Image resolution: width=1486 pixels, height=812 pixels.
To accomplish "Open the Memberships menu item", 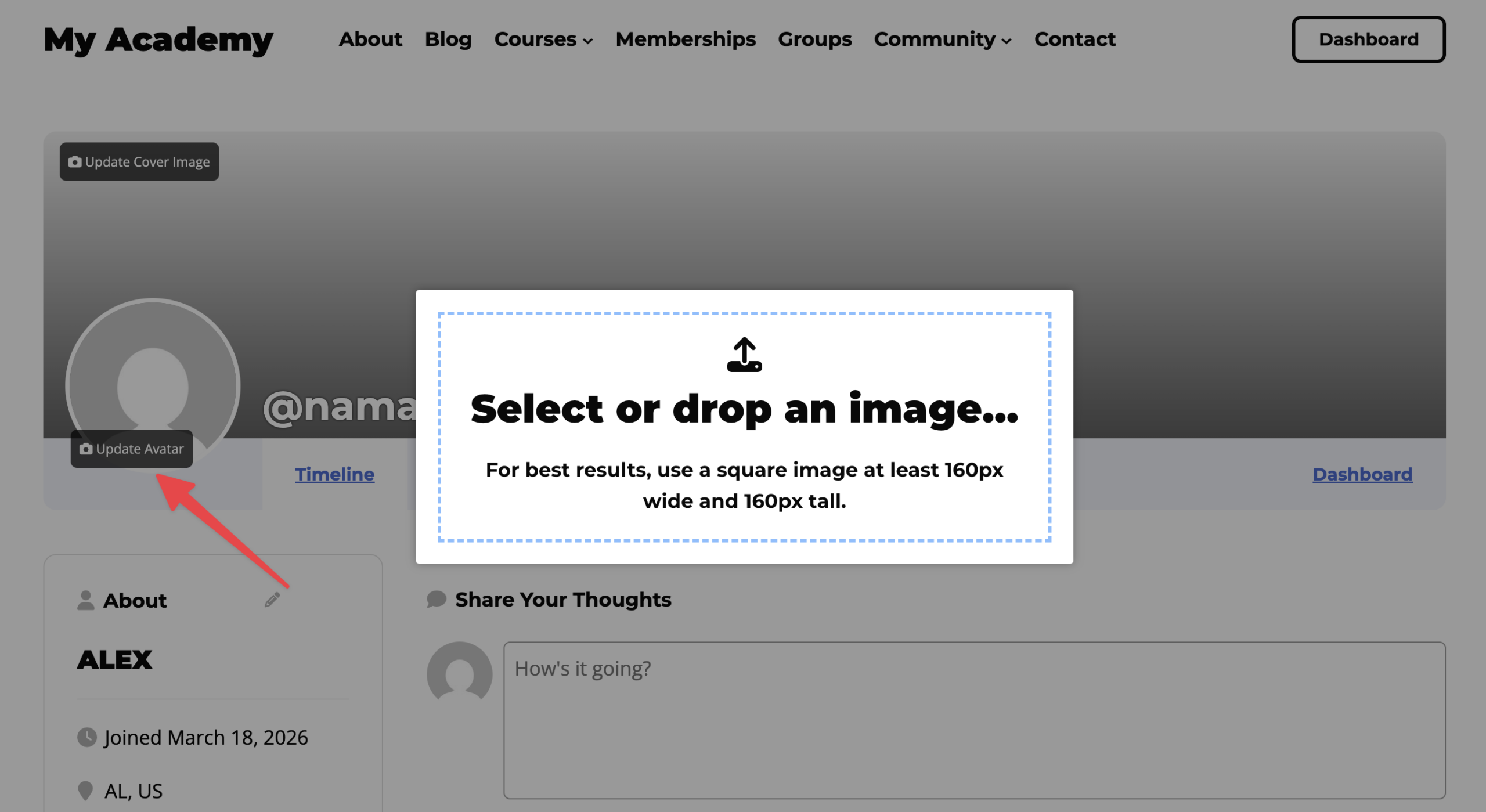I will coord(686,39).
